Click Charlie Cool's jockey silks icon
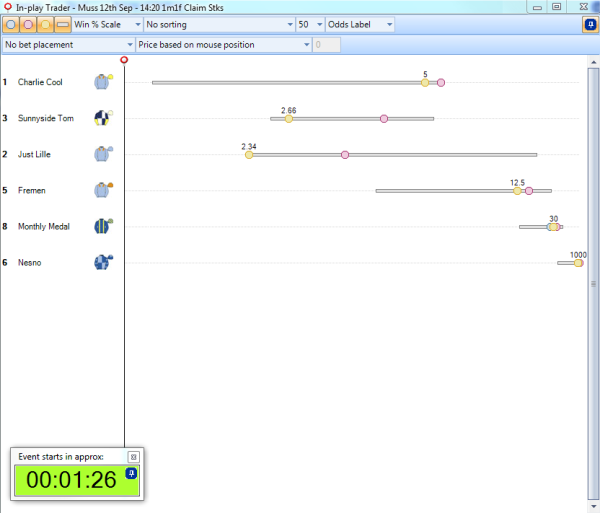600x513 pixels. [x=102, y=82]
